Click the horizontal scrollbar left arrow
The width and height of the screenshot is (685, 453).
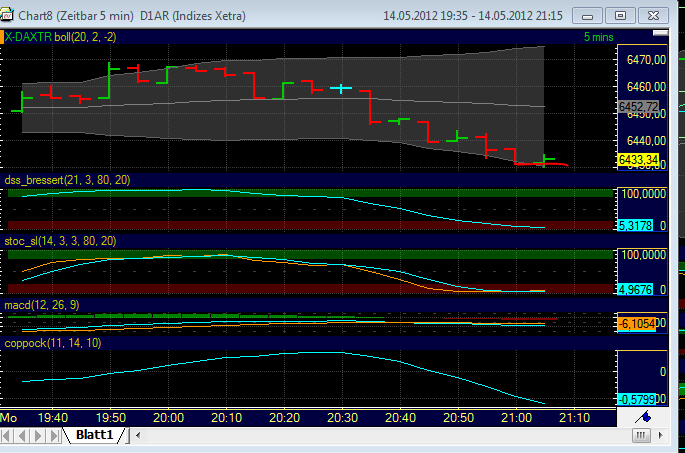pos(138,435)
